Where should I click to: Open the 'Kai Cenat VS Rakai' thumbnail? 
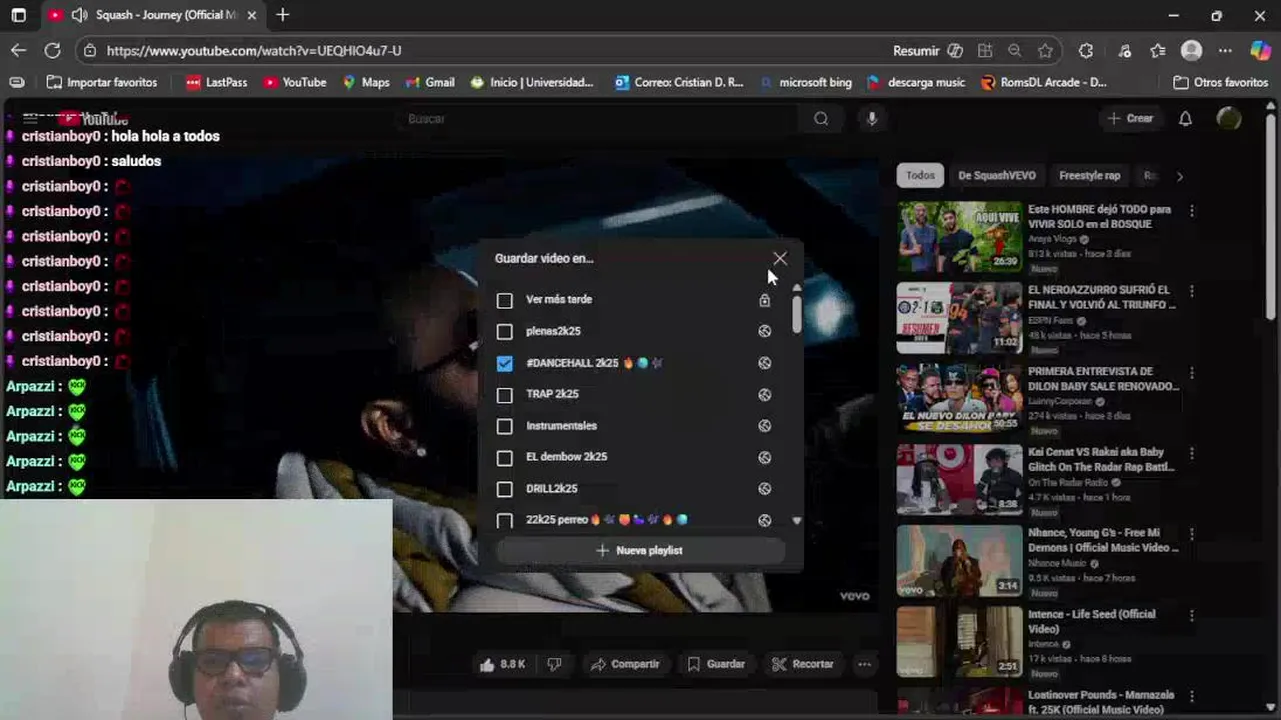click(x=959, y=480)
